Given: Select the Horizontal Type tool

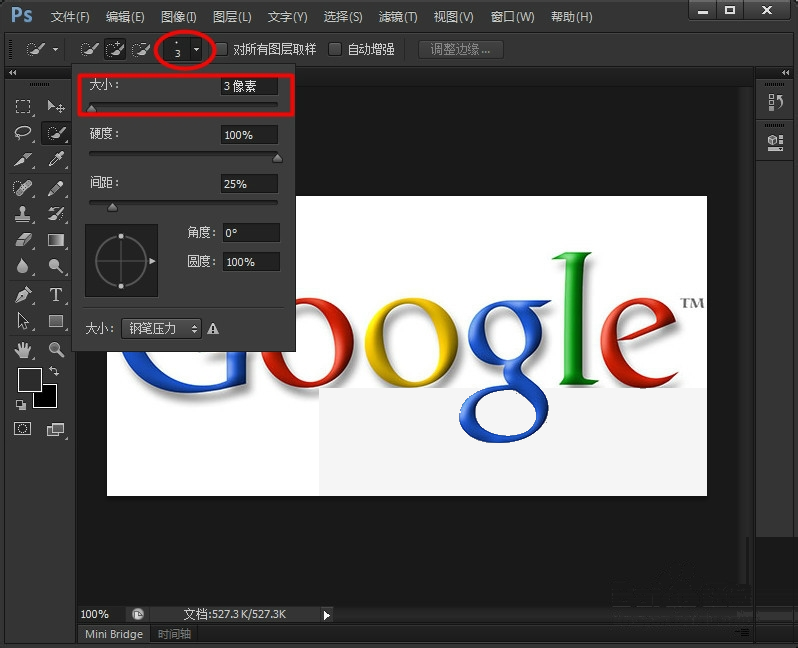Looking at the screenshot, I should point(55,295).
